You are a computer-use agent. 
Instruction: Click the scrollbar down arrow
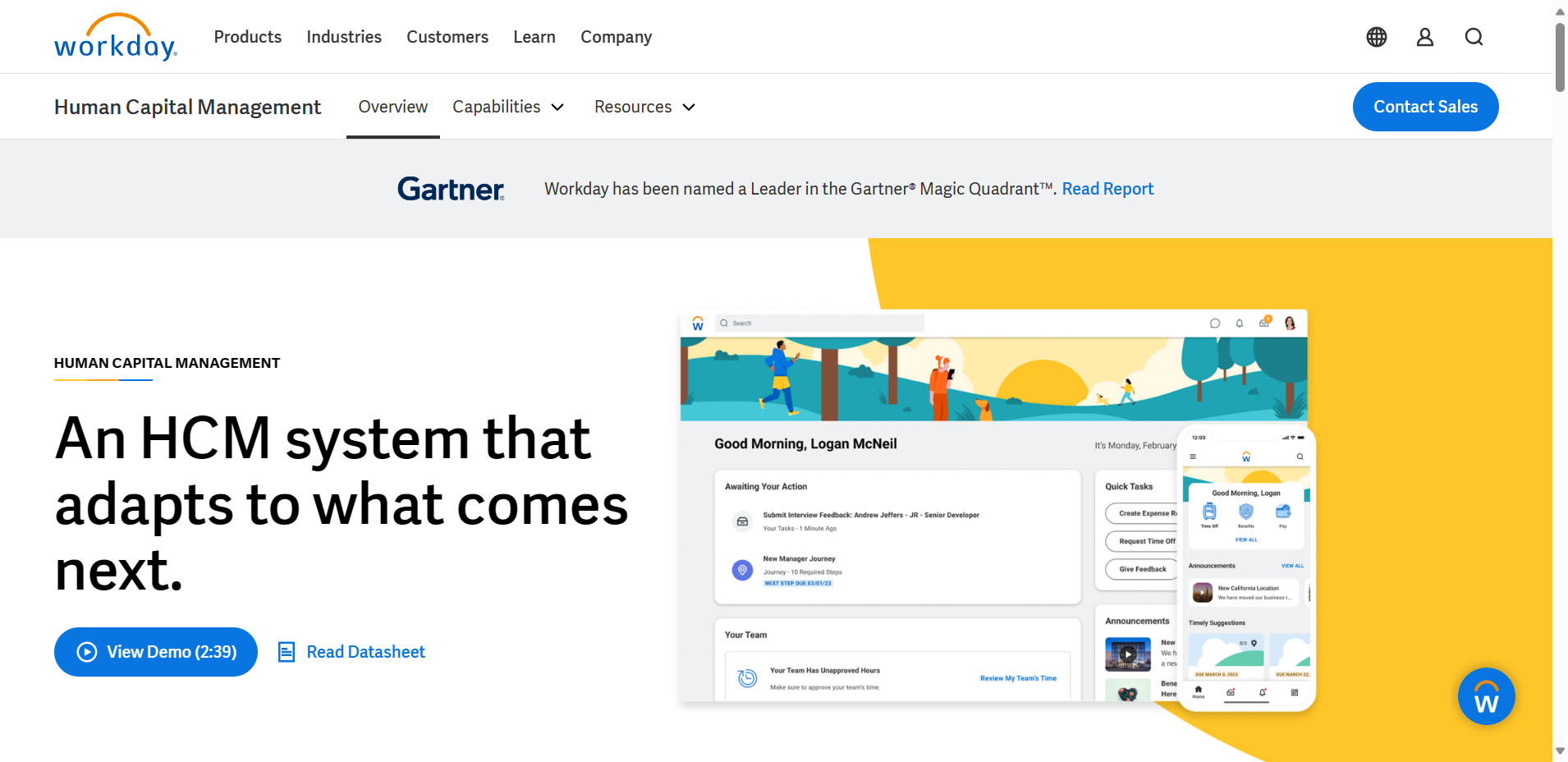pyautogui.click(x=1560, y=751)
